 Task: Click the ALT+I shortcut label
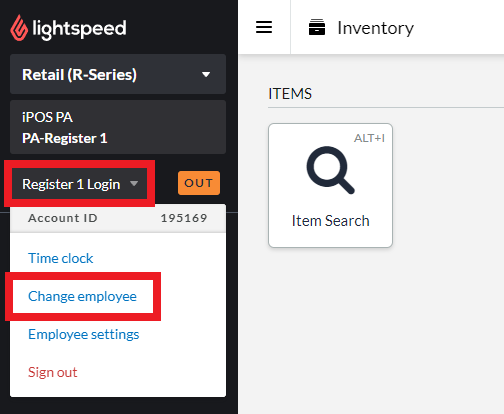369,138
